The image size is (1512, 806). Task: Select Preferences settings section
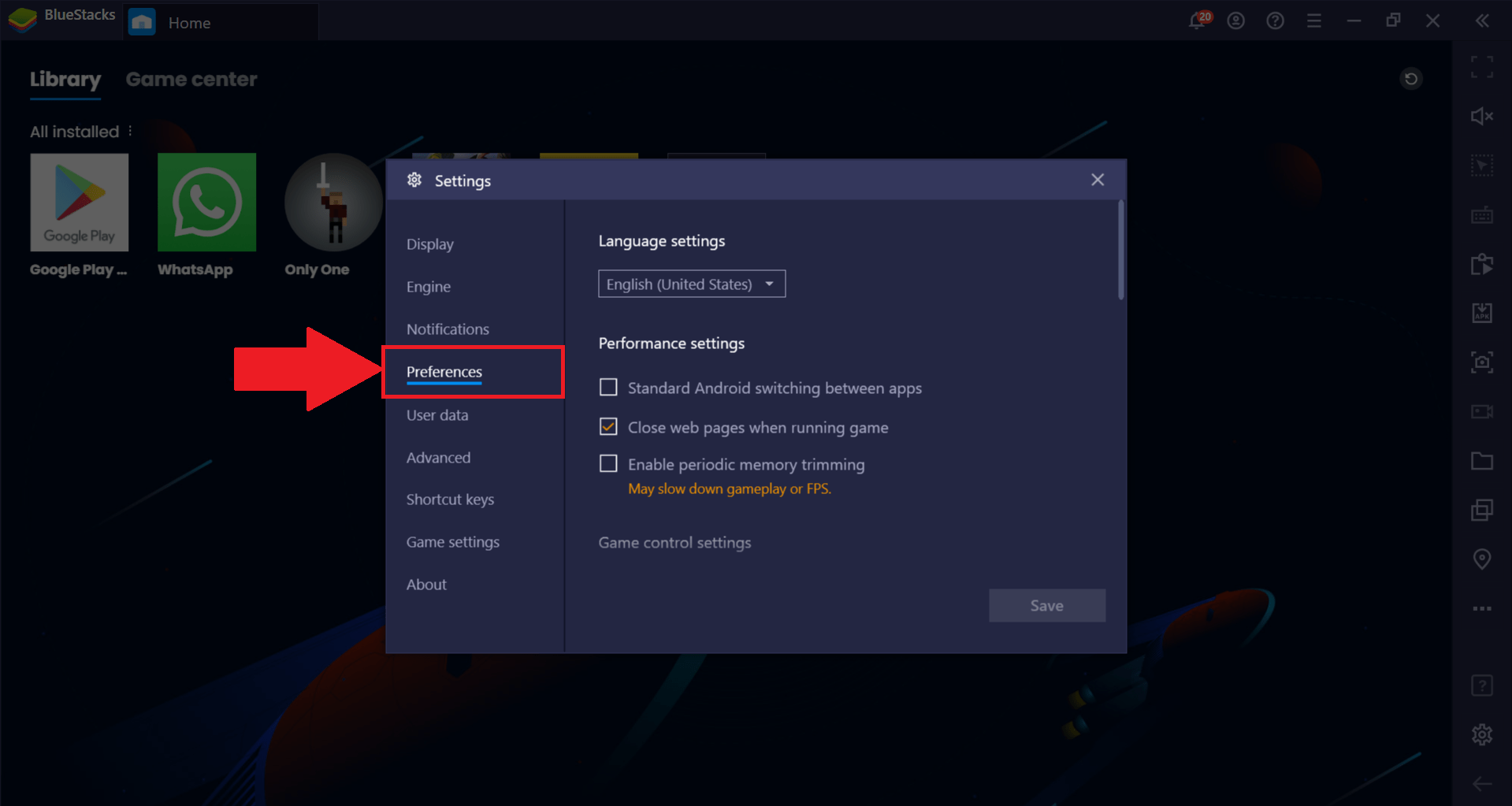[x=444, y=372]
